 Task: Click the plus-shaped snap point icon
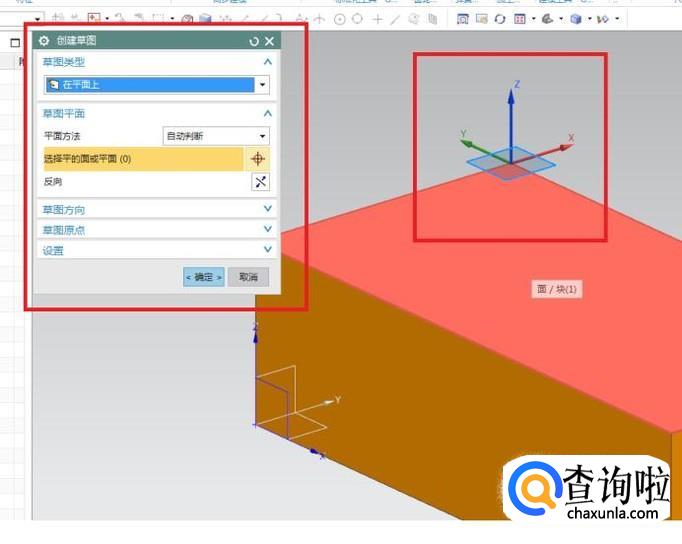tap(377, 19)
